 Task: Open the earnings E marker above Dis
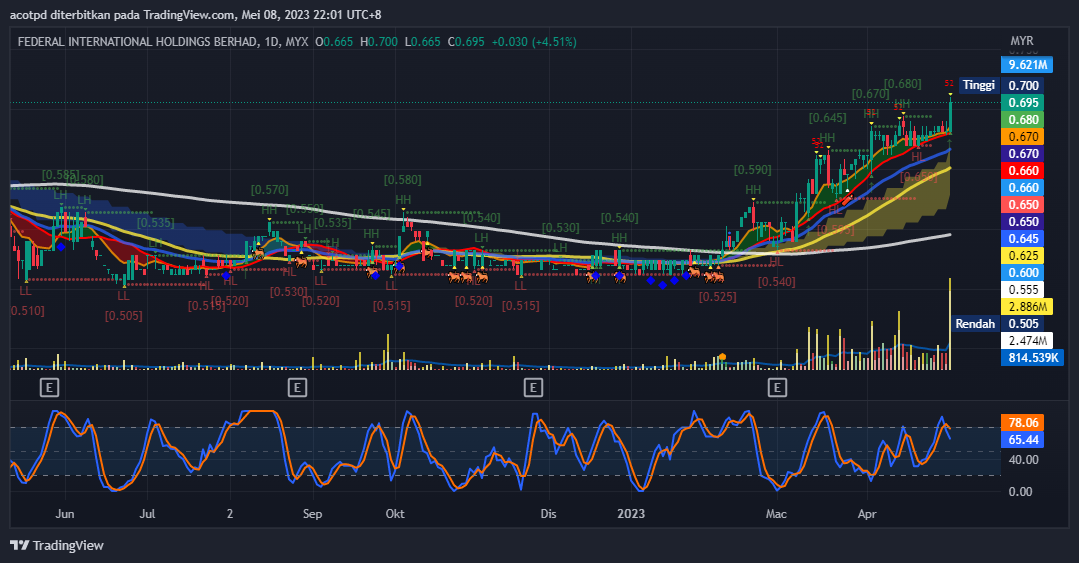point(533,387)
